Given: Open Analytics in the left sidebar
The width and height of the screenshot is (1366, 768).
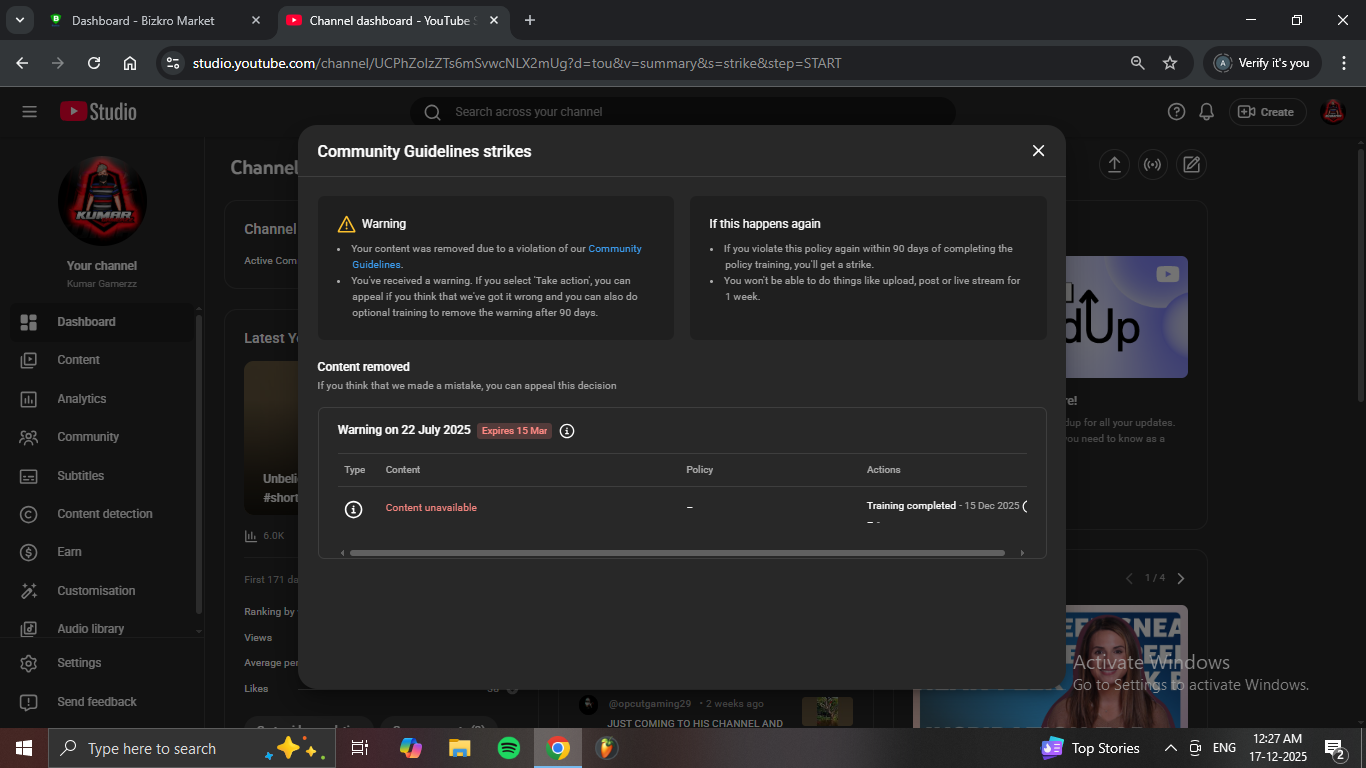Looking at the screenshot, I should point(81,399).
